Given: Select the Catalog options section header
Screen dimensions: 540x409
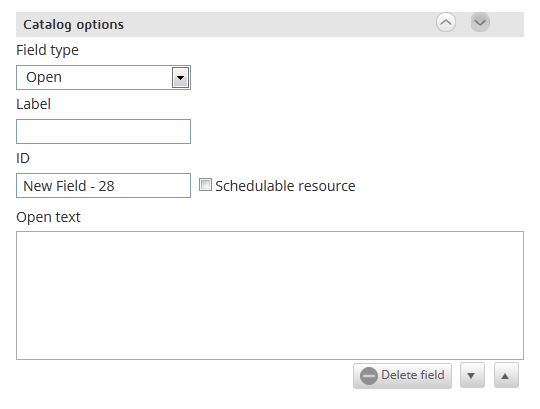Looking at the screenshot, I should [270, 24].
